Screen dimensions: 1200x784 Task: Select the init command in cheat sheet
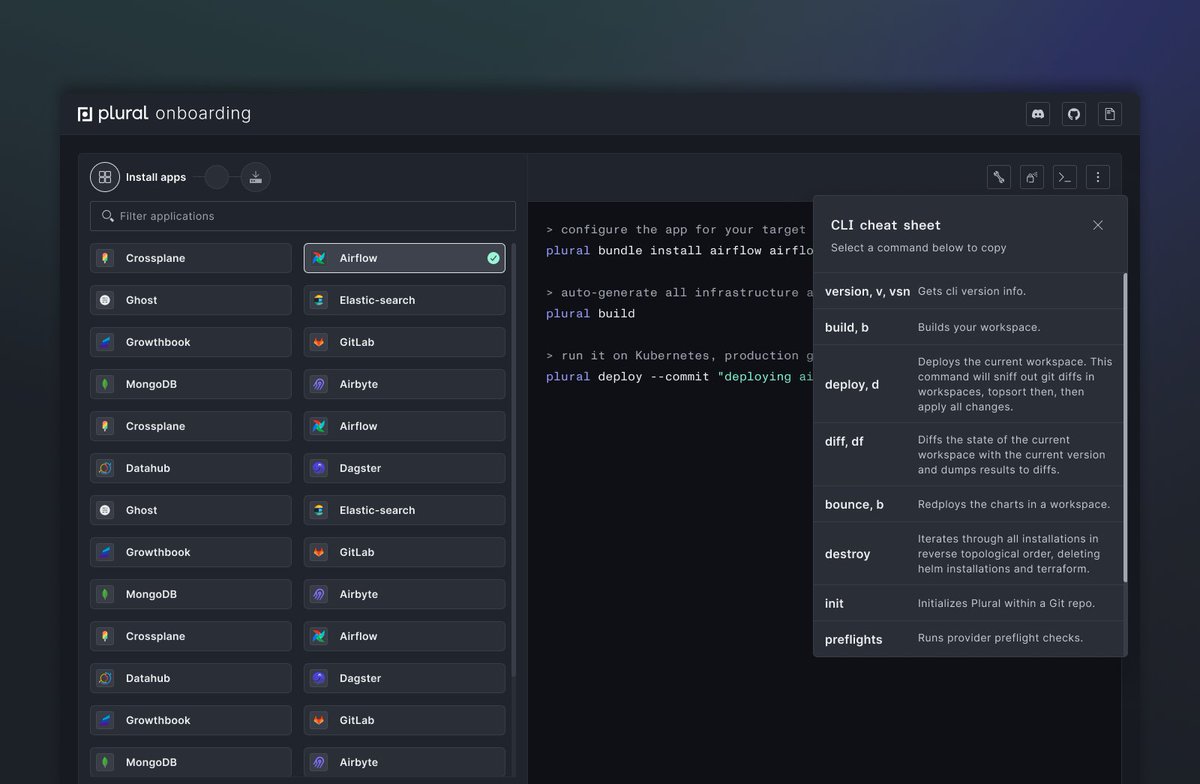(970, 603)
